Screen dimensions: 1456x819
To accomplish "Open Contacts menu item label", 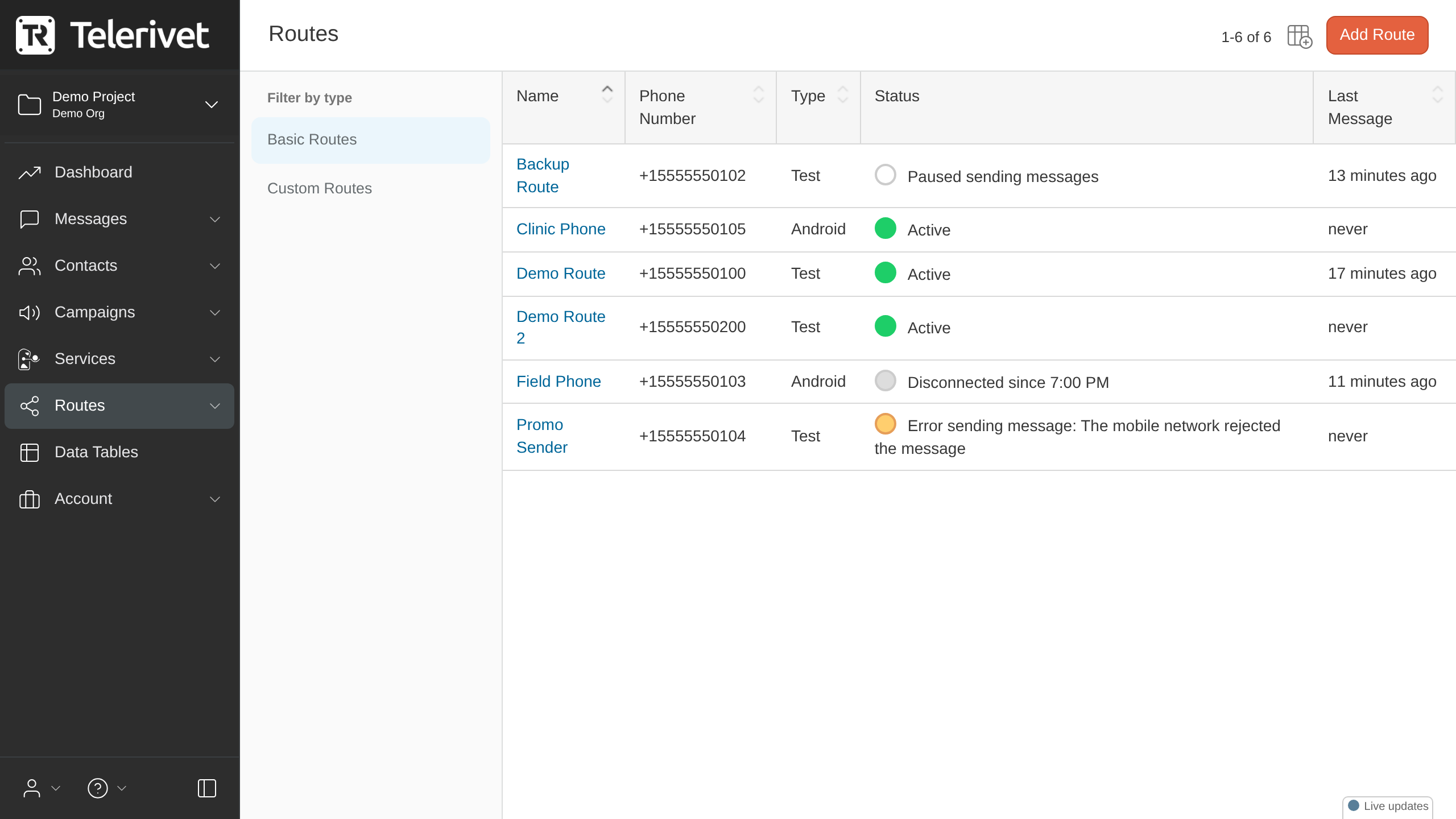I will click(86, 266).
